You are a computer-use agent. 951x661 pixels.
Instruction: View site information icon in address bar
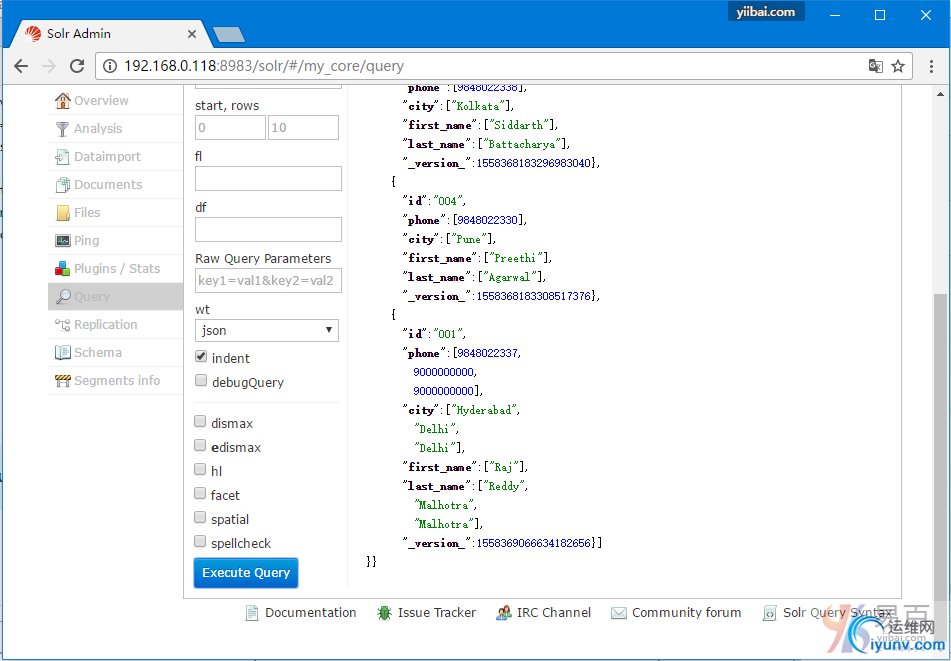pyautogui.click(x=110, y=66)
